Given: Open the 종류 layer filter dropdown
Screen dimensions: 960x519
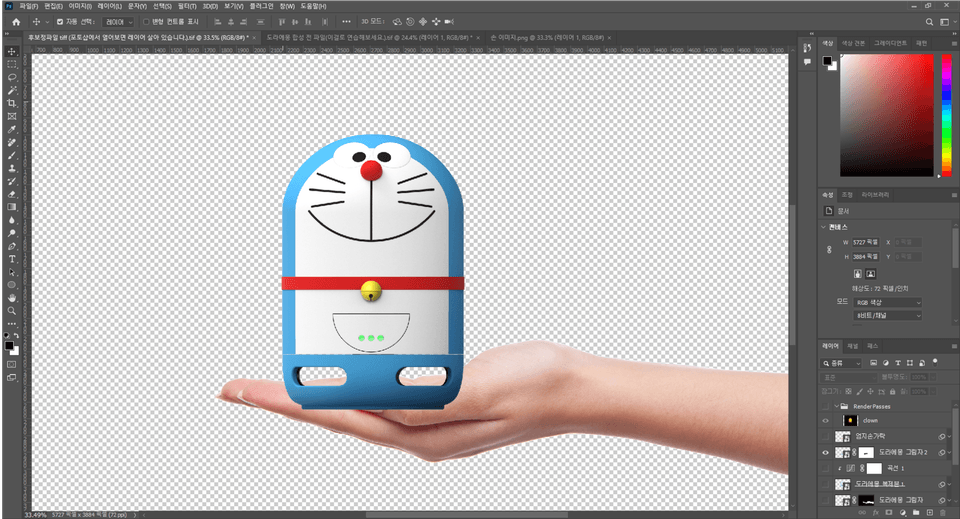Looking at the screenshot, I should (842, 364).
